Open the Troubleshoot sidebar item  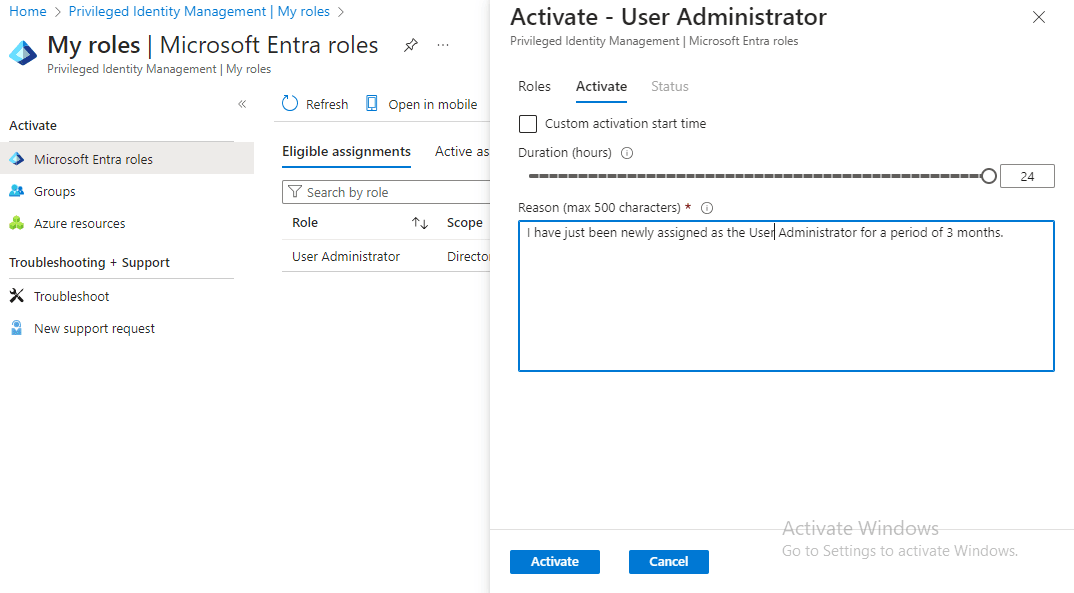(x=71, y=296)
